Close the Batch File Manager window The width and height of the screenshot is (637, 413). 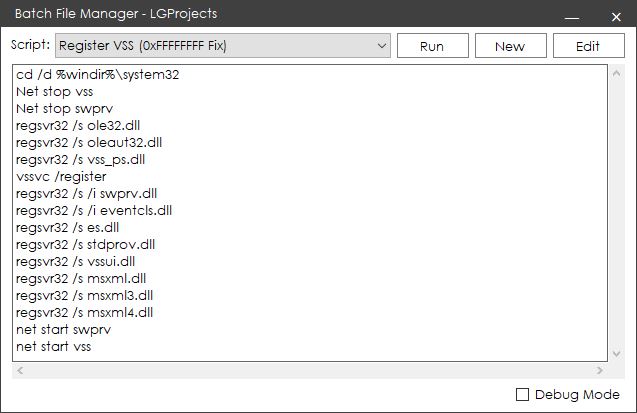point(616,17)
